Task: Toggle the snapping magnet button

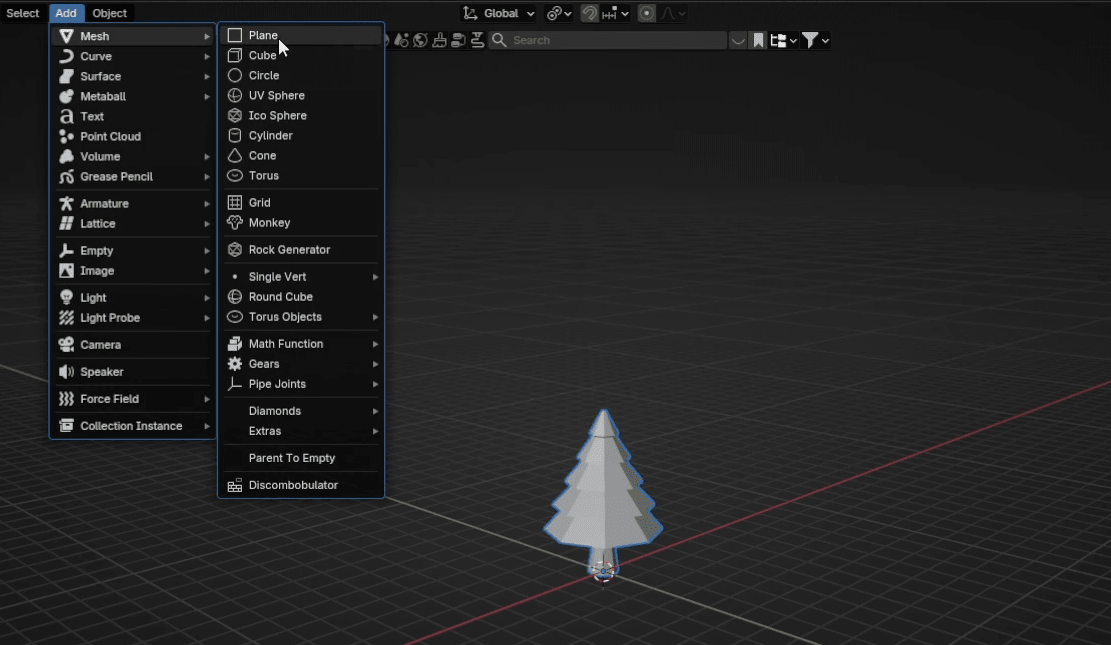Action: [590, 13]
